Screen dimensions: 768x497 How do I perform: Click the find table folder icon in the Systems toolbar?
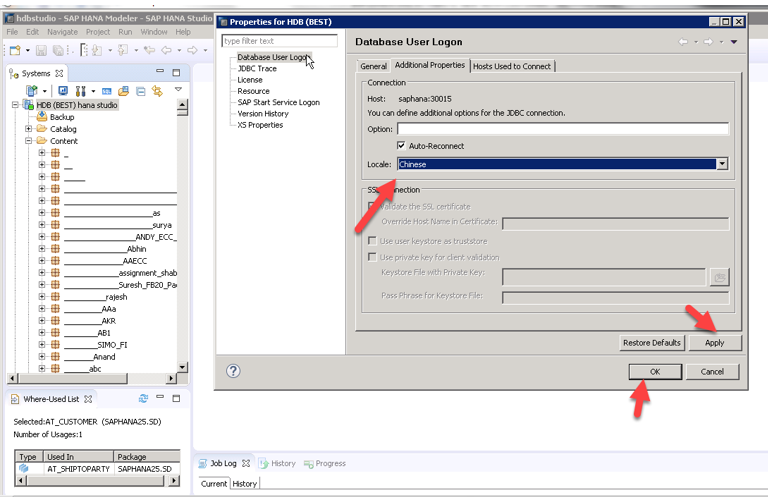(x=123, y=91)
